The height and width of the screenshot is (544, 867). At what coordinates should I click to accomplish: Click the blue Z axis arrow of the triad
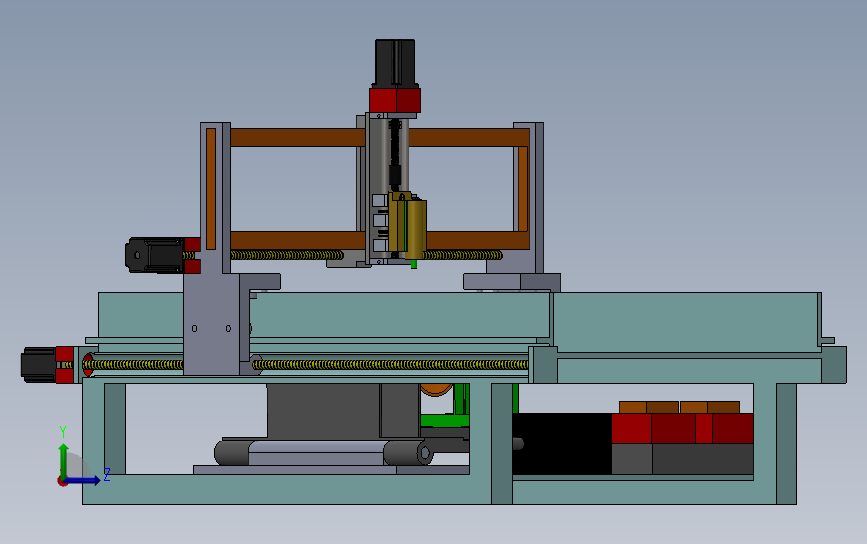point(83,481)
